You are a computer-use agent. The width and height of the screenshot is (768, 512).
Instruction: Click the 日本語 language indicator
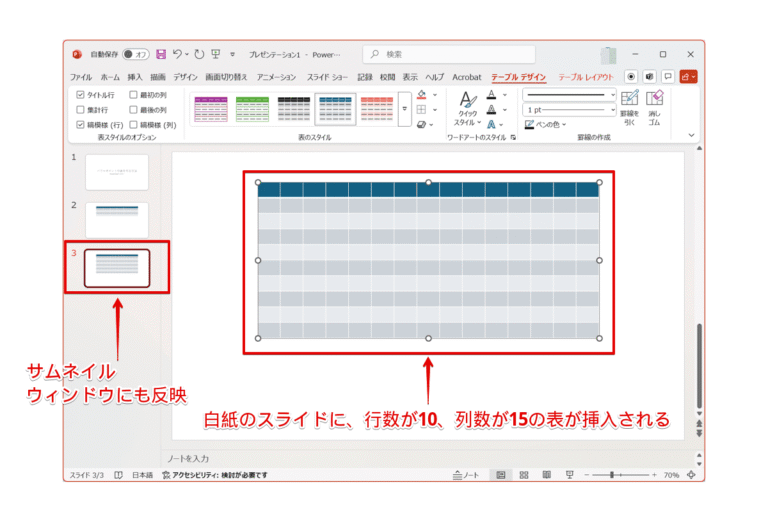coord(143,475)
